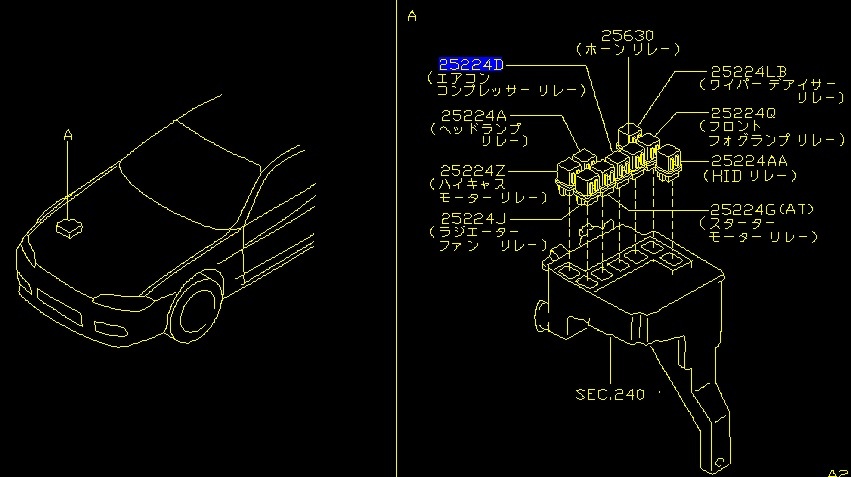Click the detail view label A at top
Viewport: 851px width, 477px height.
(412, 16)
